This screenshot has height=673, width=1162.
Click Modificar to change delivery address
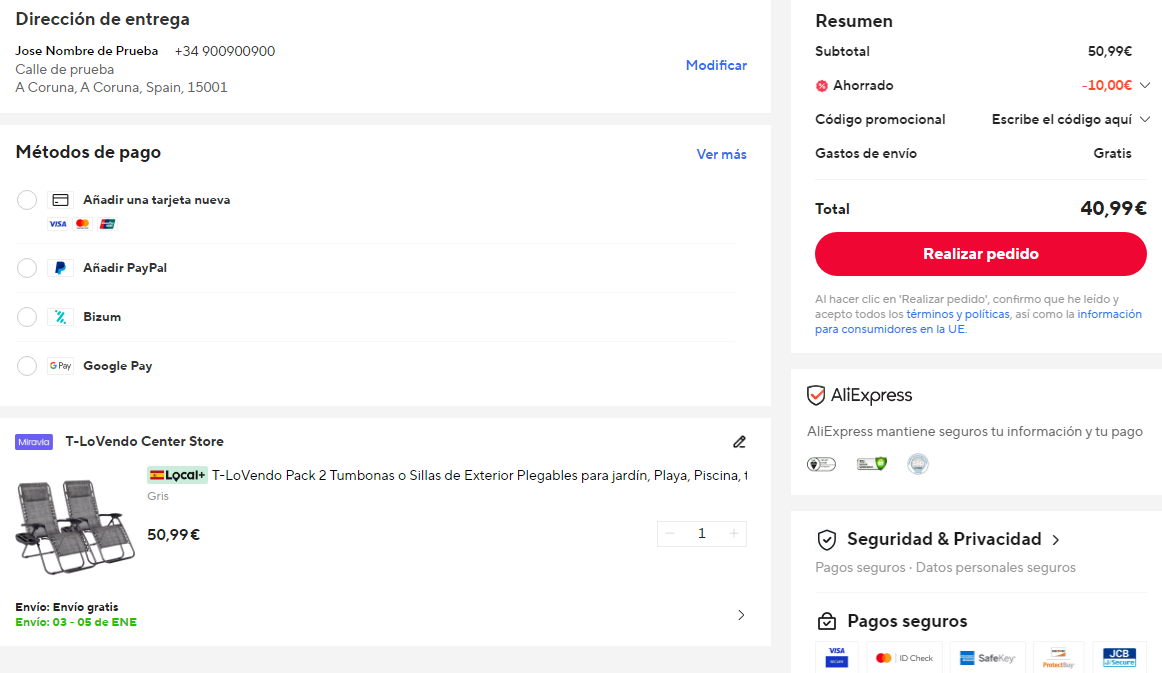[x=716, y=65]
